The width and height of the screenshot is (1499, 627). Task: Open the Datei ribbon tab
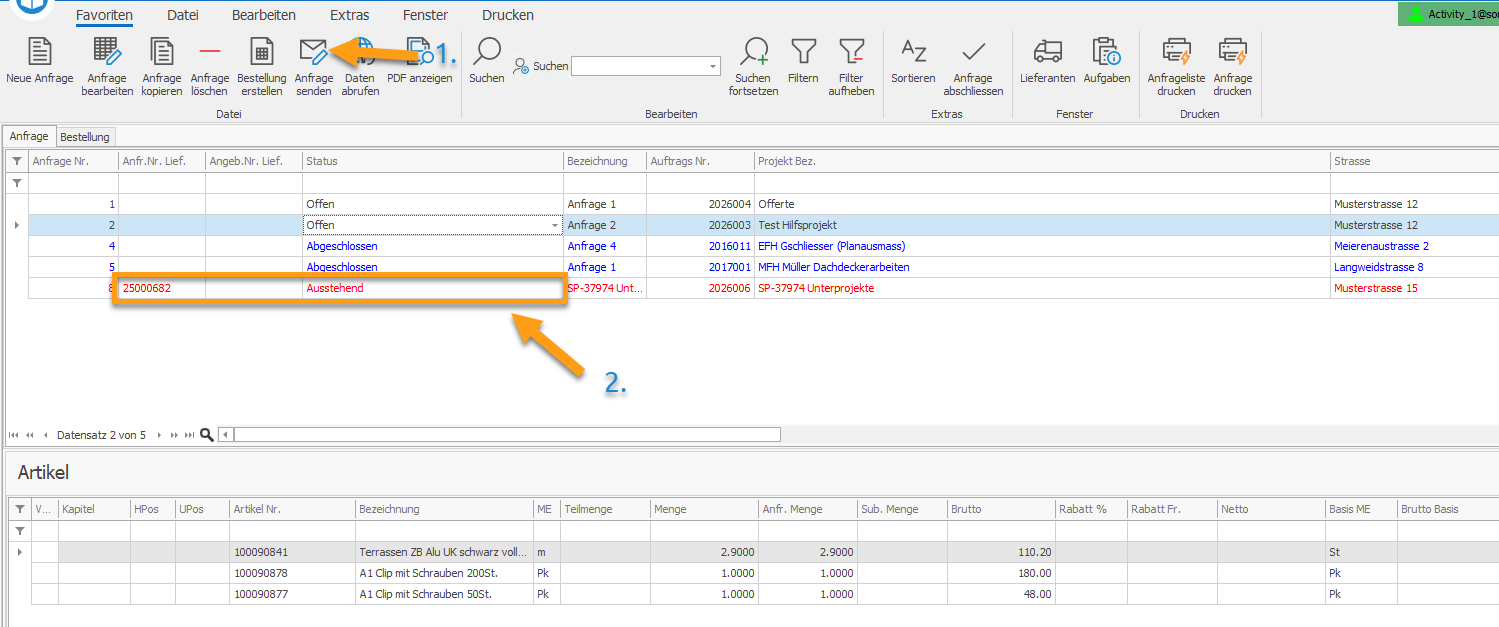point(182,15)
